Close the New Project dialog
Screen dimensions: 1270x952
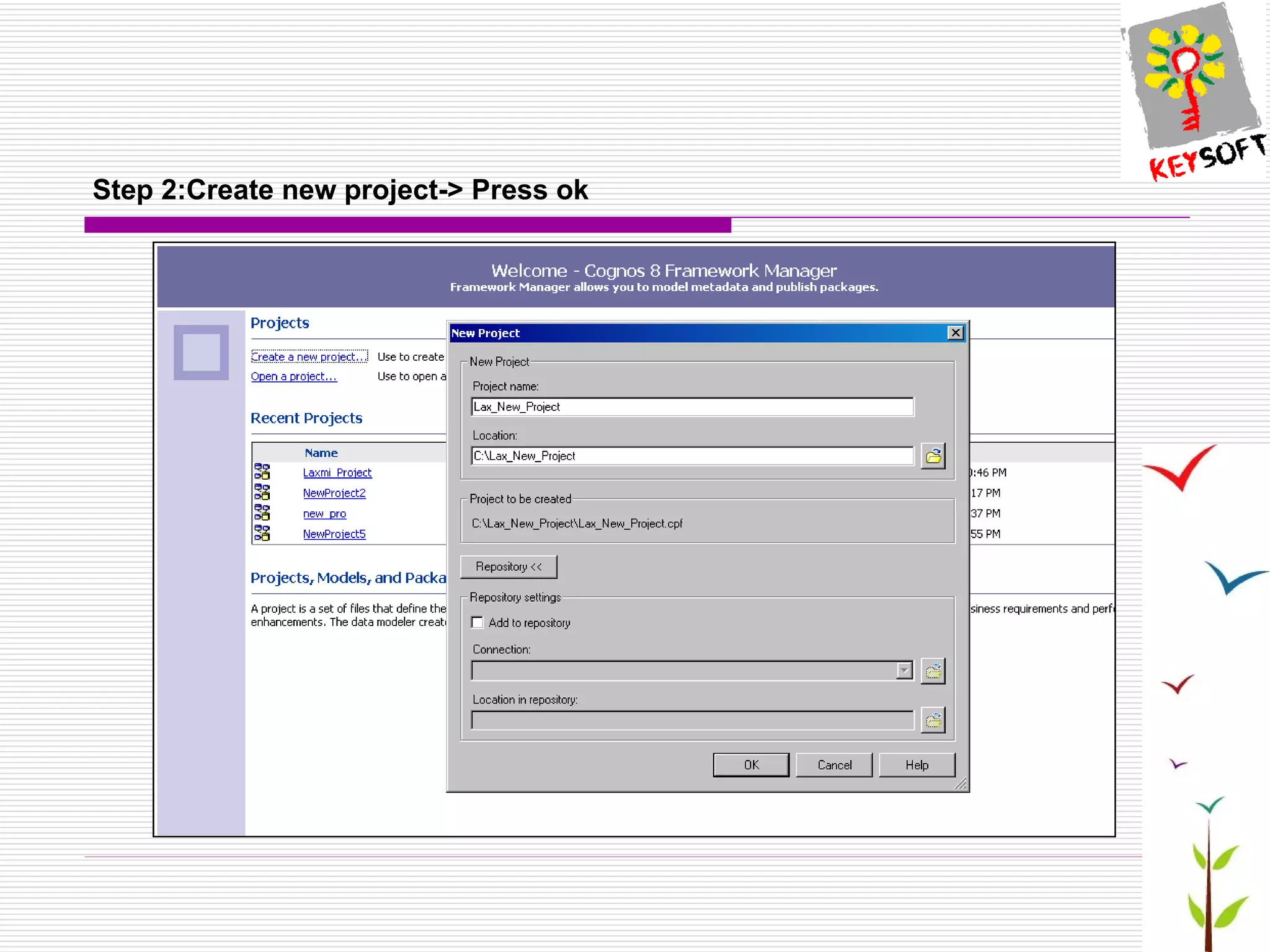click(x=956, y=333)
